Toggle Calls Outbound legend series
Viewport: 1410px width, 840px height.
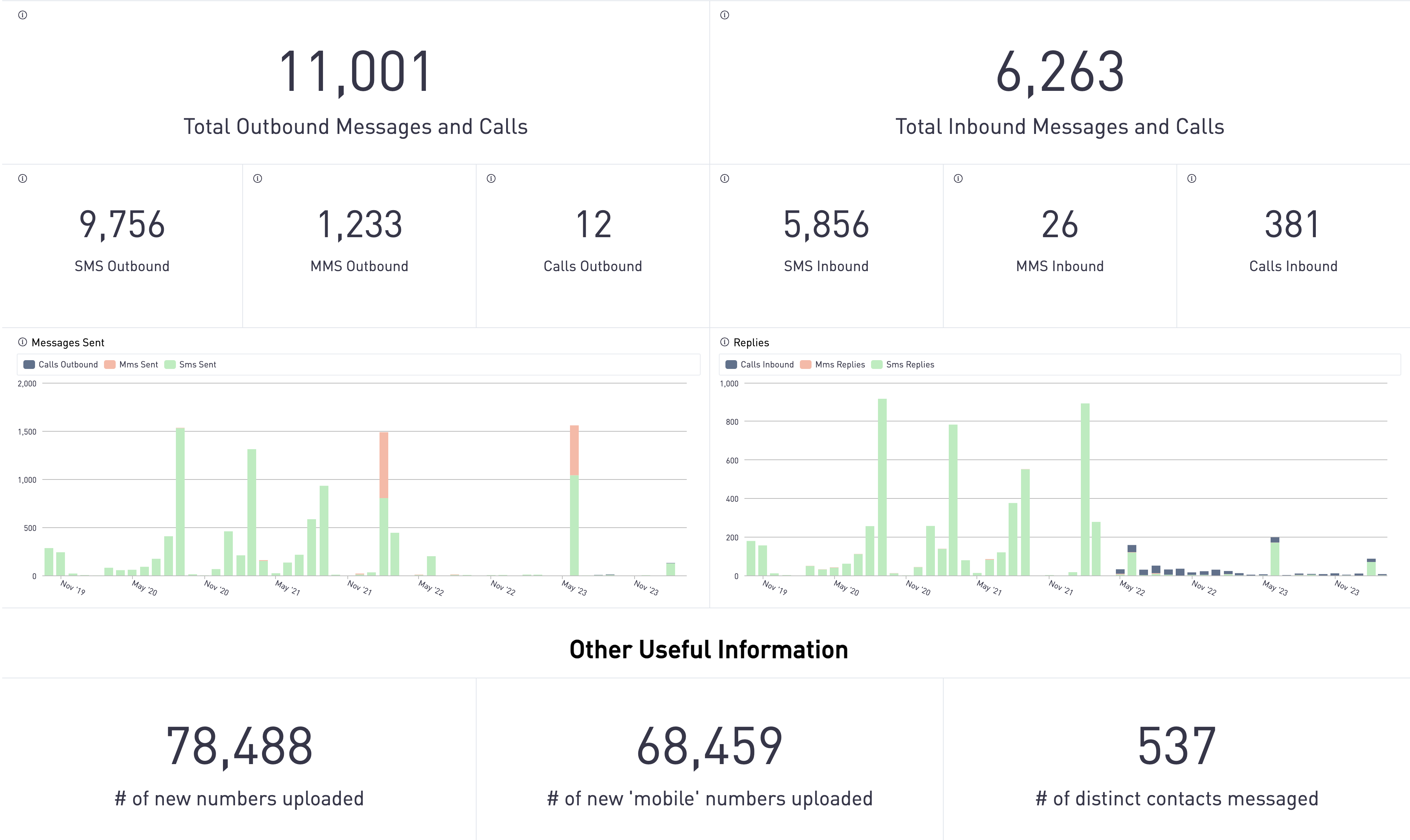pos(61,365)
